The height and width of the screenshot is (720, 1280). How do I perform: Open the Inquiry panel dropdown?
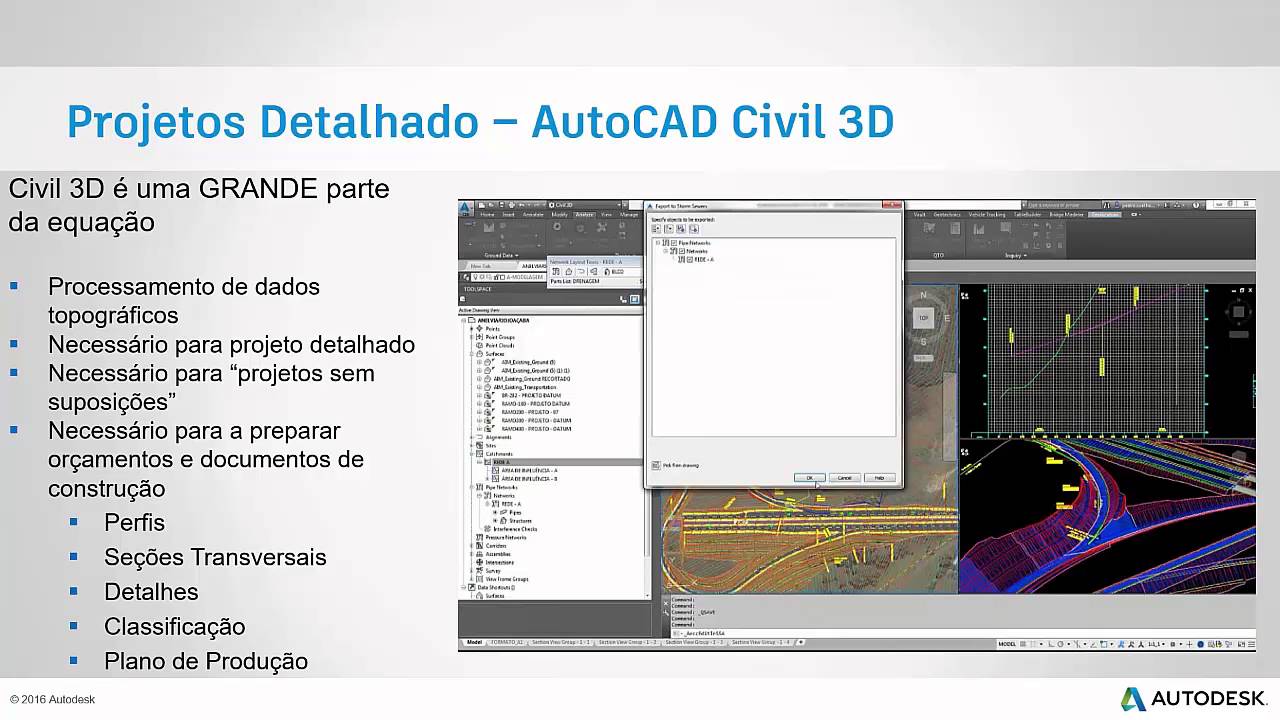[1018, 255]
